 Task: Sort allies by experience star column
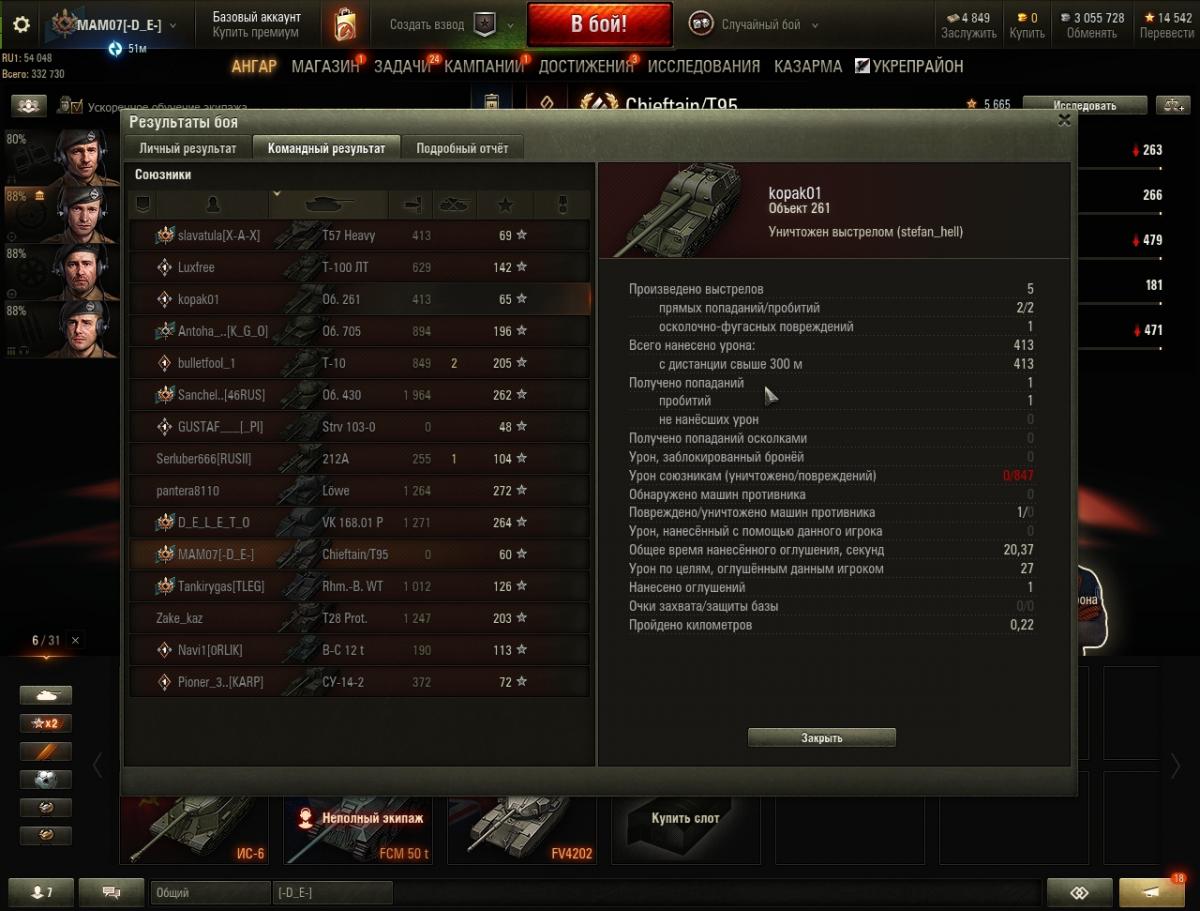click(x=505, y=204)
